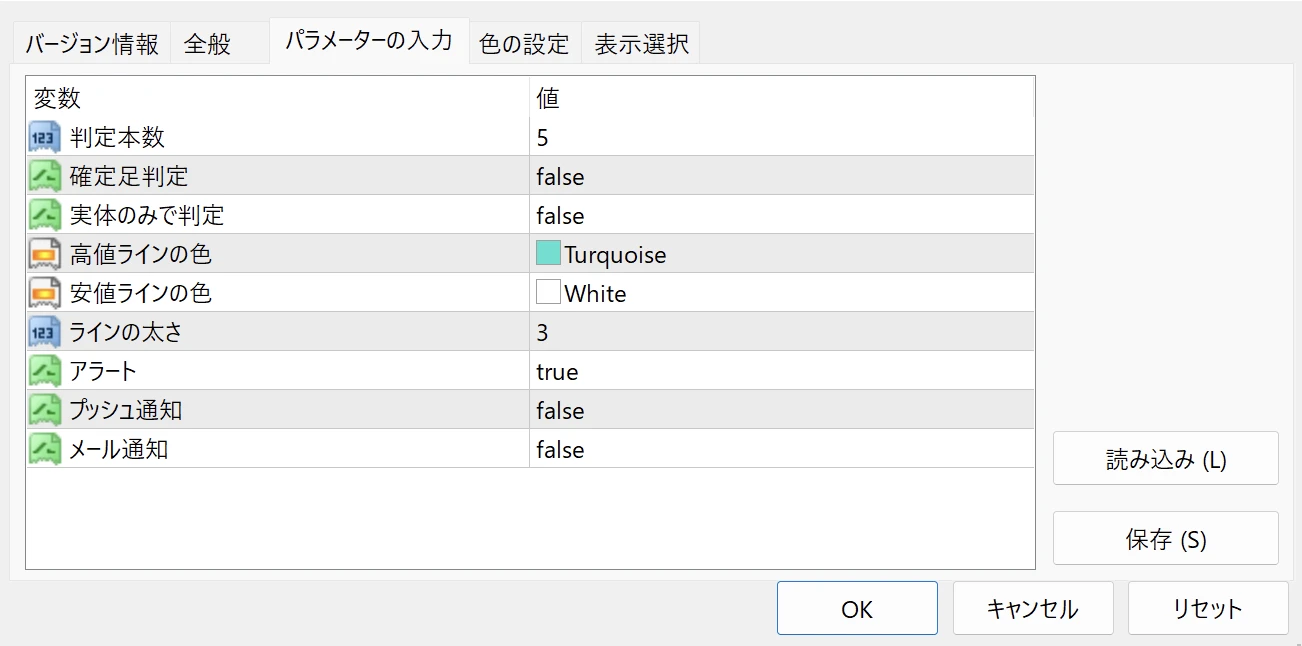Open the バージョン情報 tab
1302x646 pixels.
[91, 44]
